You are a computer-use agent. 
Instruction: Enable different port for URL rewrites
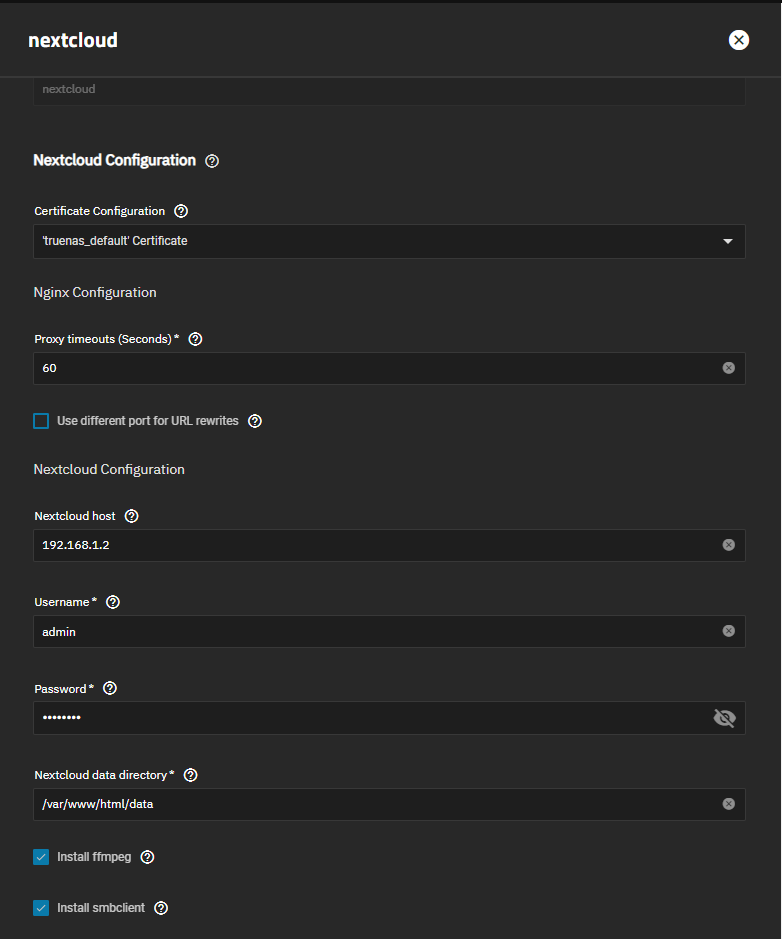pos(41,421)
